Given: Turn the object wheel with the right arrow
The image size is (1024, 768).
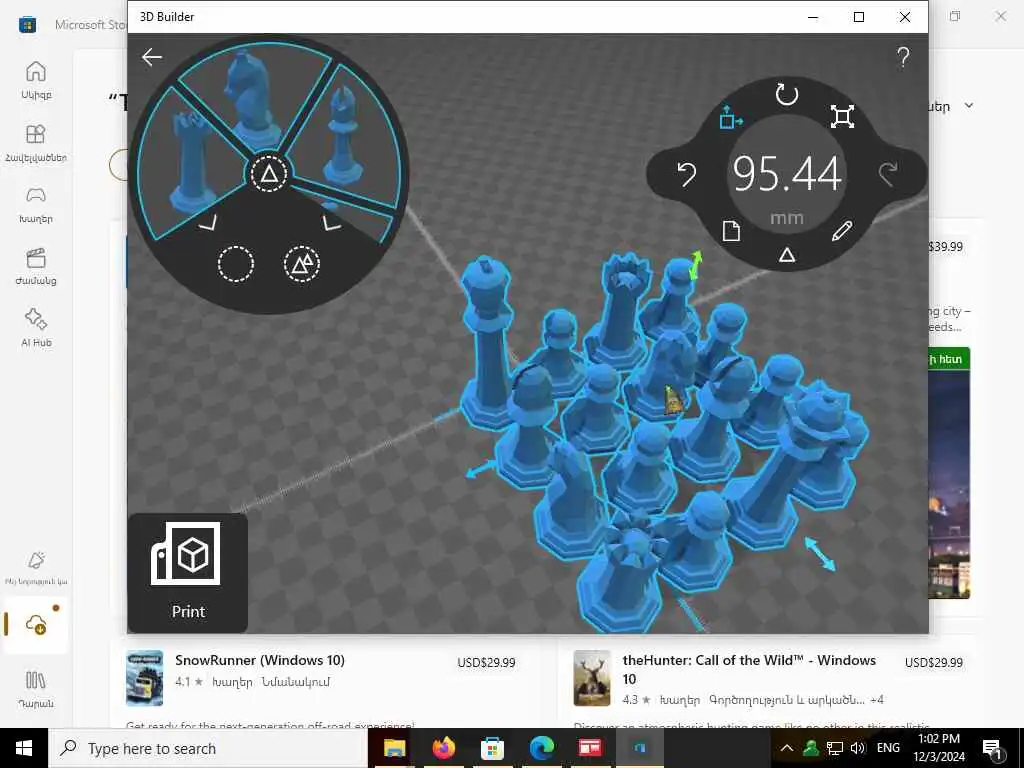Looking at the screenshot, I should (x=332, y=223).
